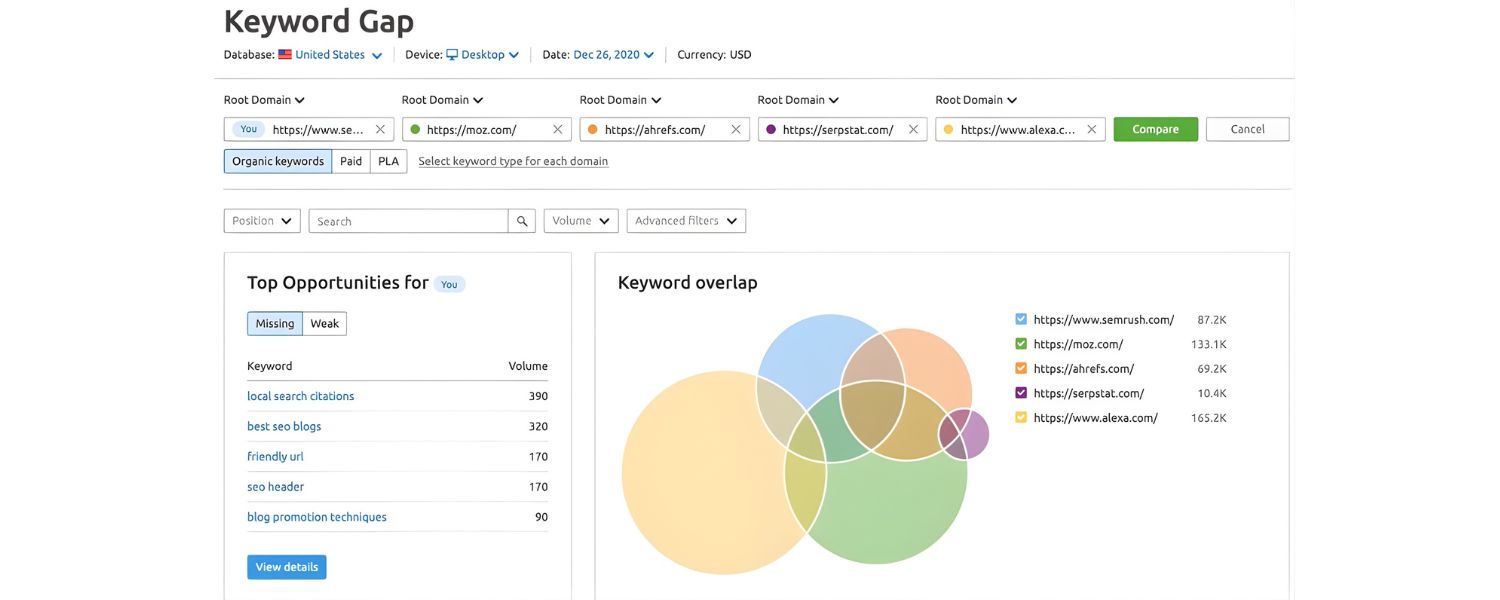The image size is (1500, 600).
Task: Open the Volume filter dropdown
Action: (x=580, y=220)
